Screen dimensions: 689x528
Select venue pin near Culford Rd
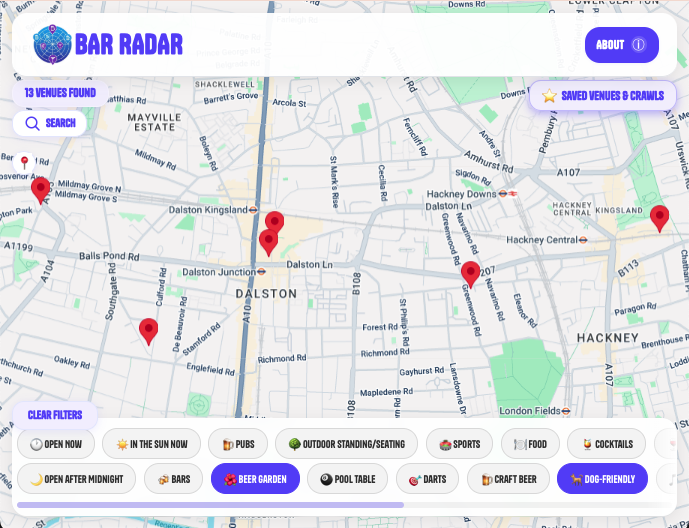(x=149, y=332)
